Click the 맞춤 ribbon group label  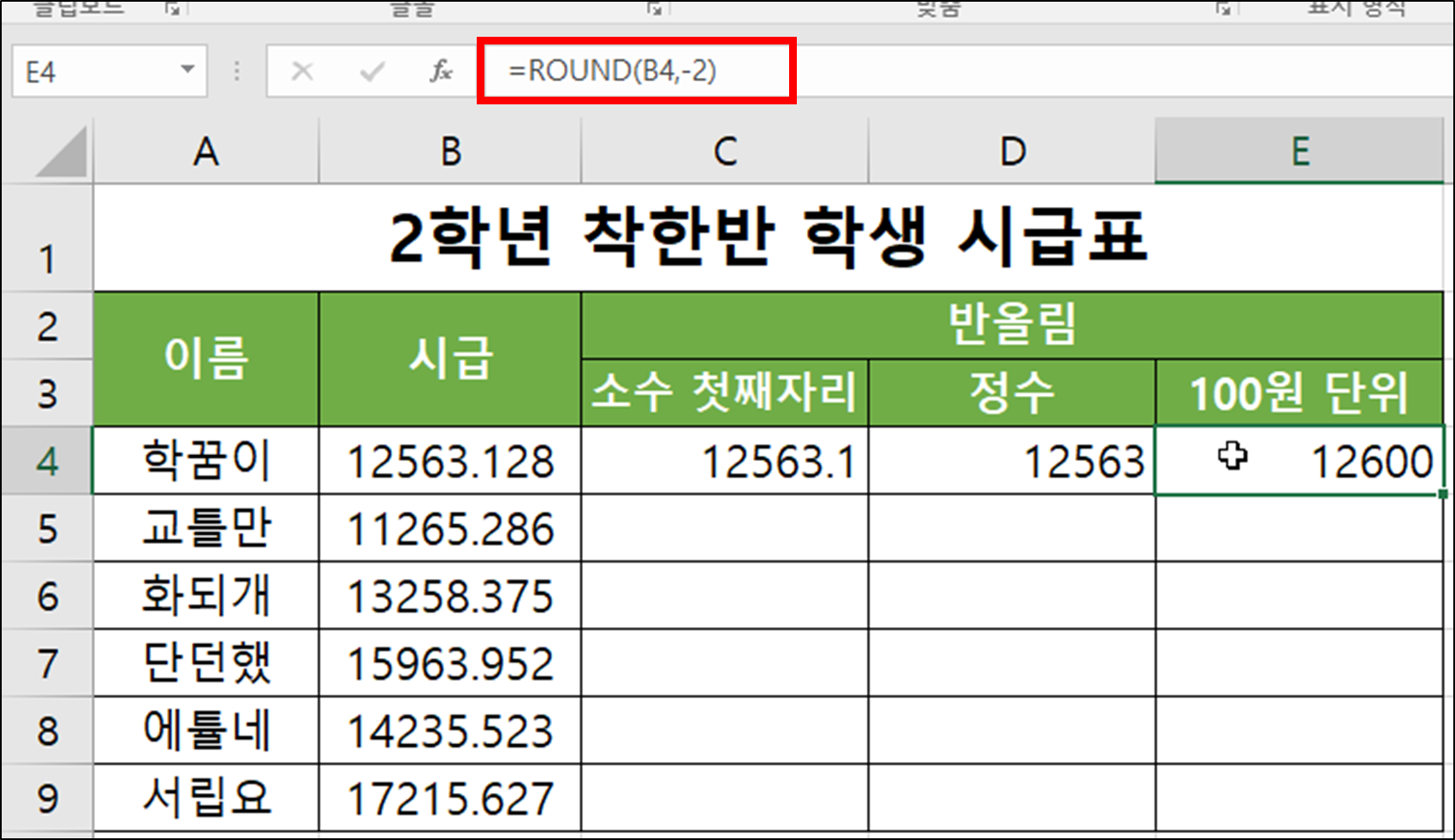pyautogui.click(x=937, y=9)
